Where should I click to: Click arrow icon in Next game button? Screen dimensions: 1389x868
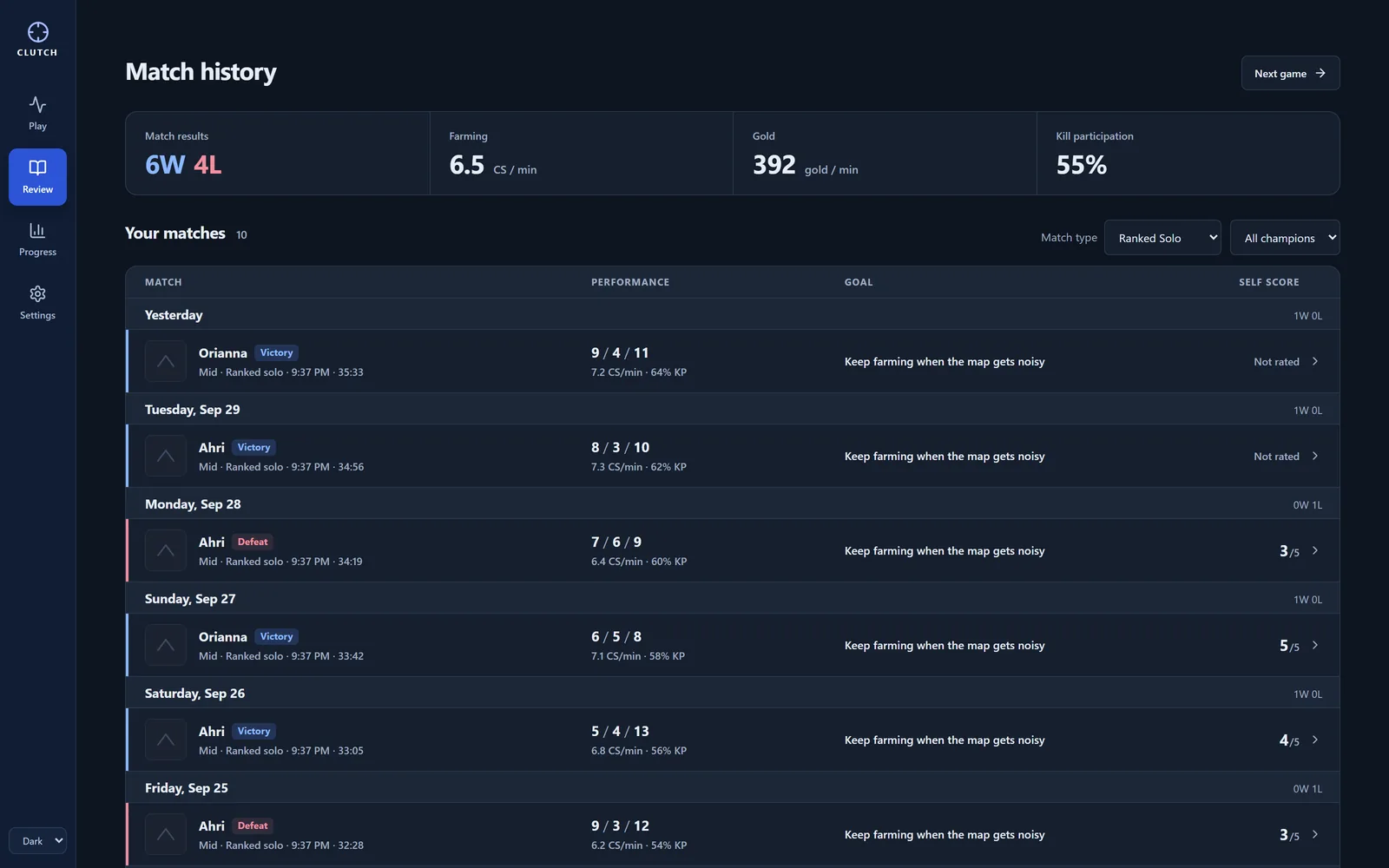(x=1320, y=73)
